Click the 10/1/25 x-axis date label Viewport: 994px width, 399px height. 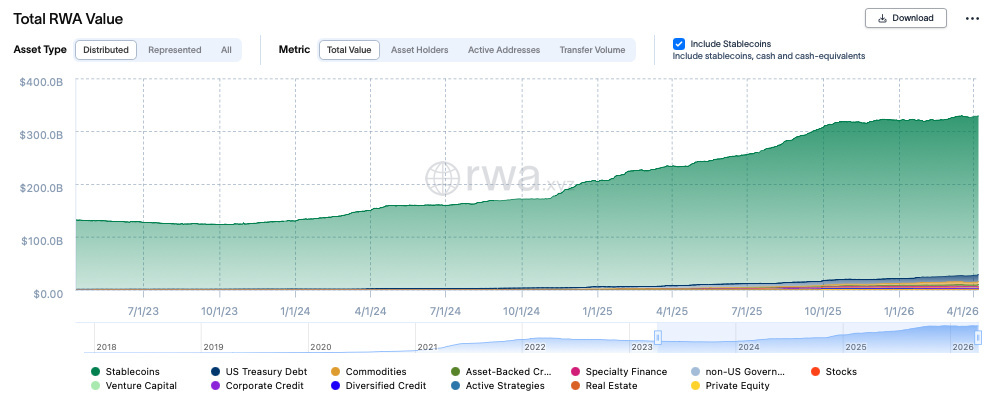tap(823, 311)
